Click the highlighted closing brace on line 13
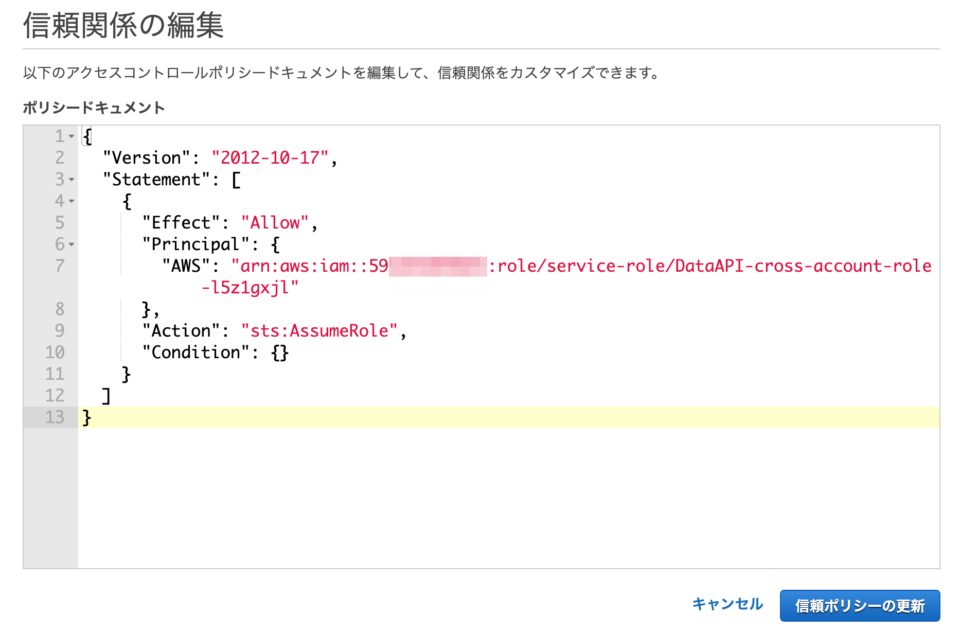 coord(86,417)
